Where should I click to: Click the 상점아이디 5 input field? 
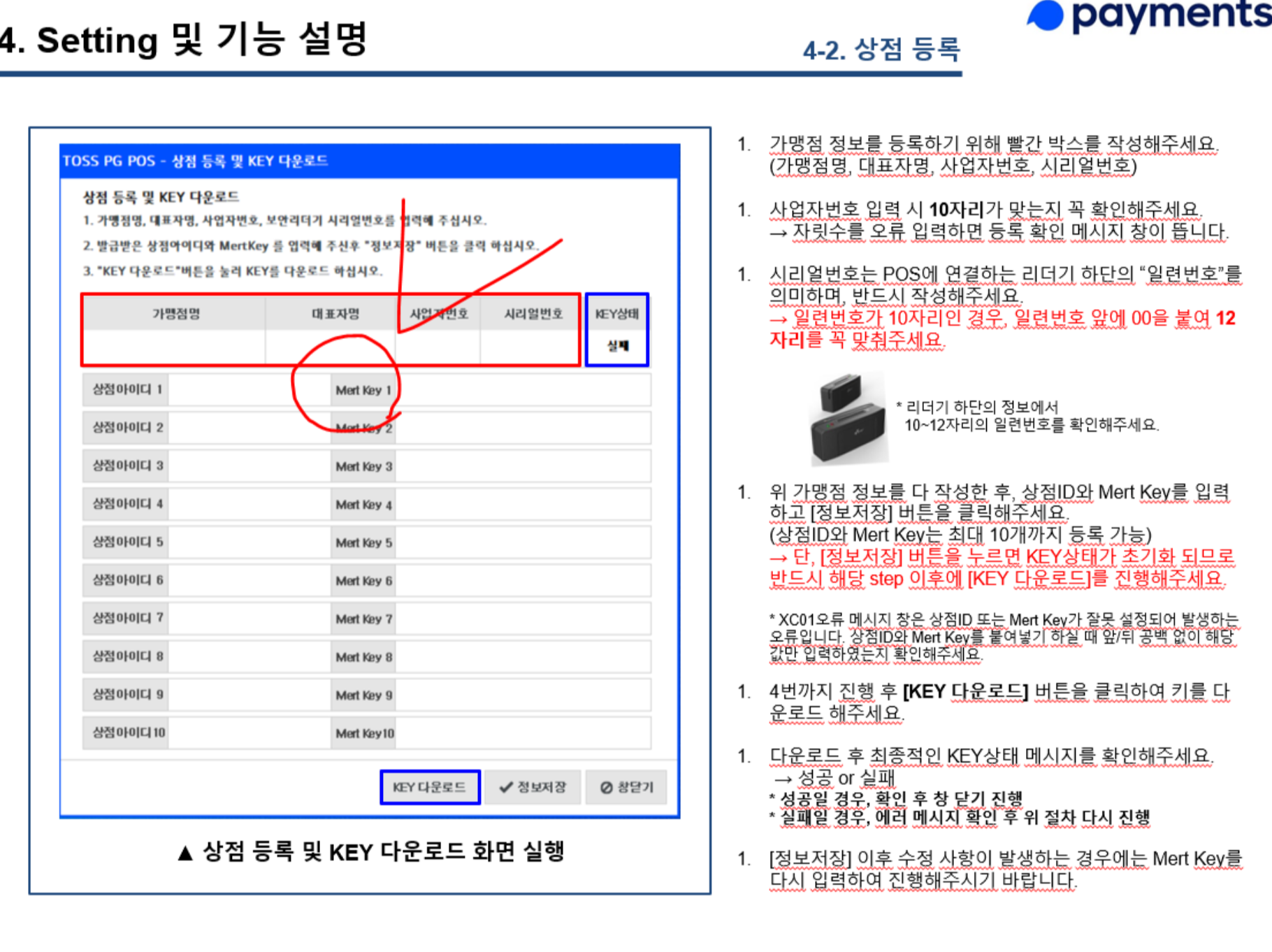(x=250, y=542)
